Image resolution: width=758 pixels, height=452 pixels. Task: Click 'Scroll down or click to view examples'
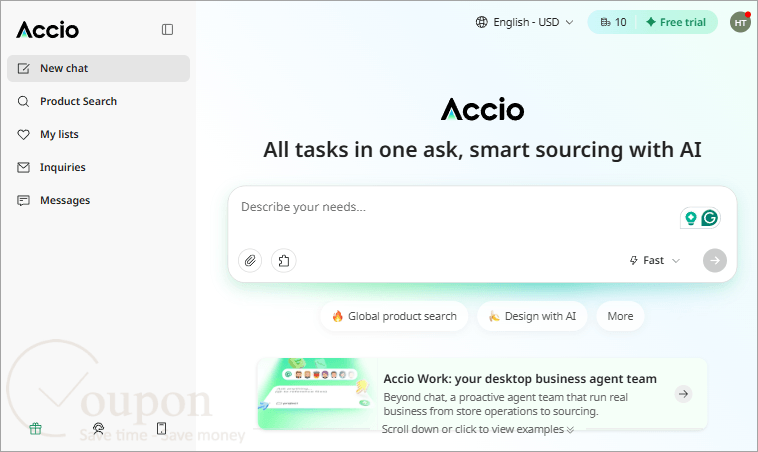[x=478, y=429]
